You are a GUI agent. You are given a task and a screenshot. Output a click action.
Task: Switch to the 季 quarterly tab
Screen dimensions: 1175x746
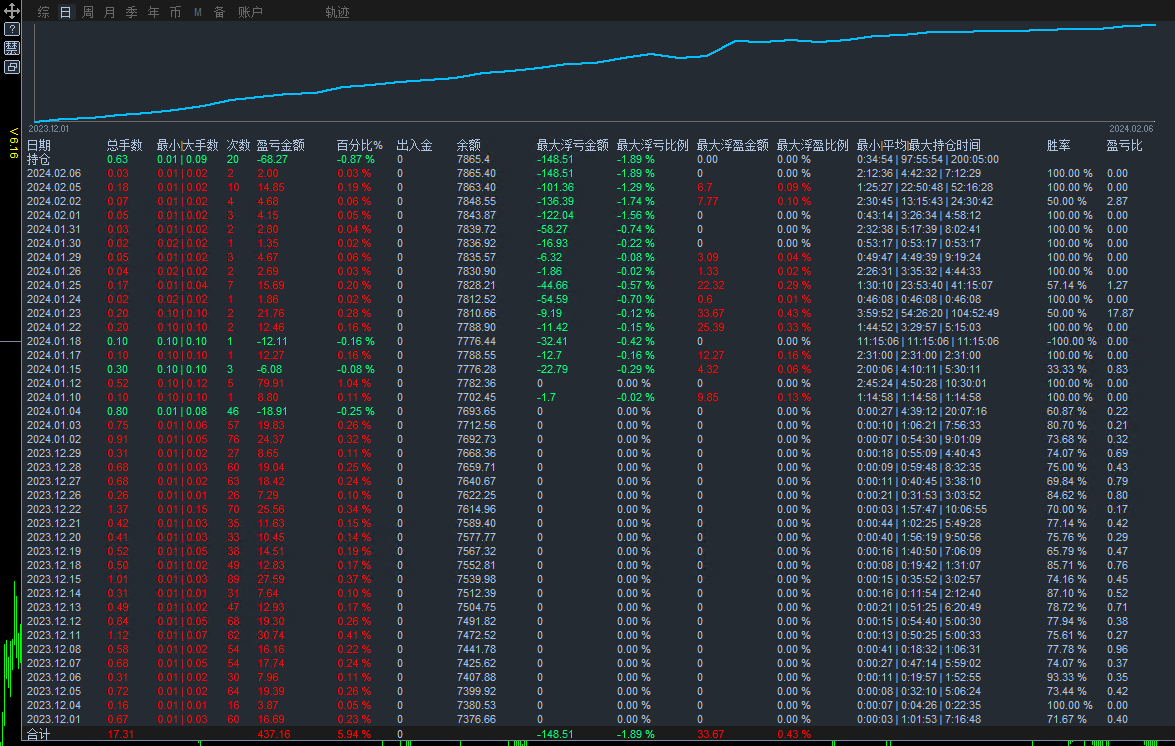[x=131, y=13]
